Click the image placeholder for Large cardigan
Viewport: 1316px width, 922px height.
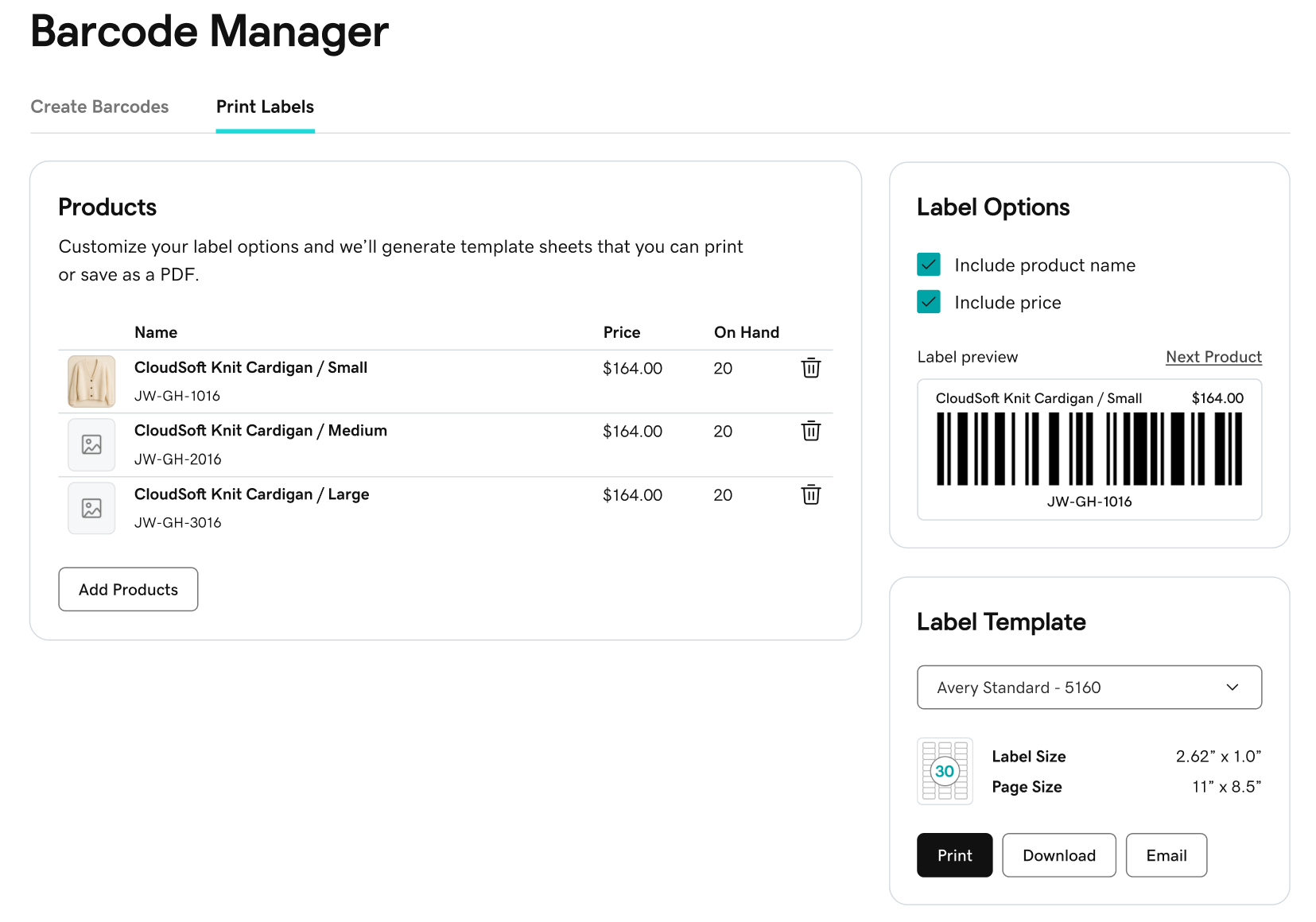pos(91,508)
